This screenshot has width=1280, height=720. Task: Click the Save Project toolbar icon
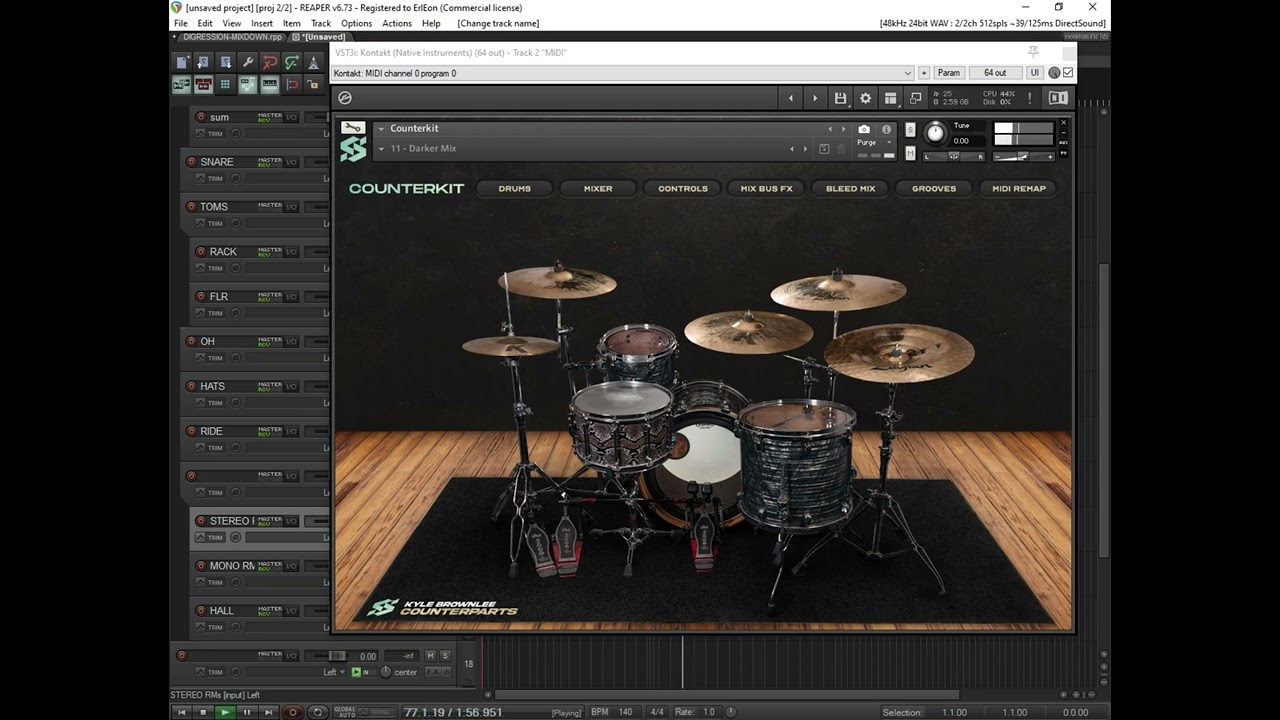pos(225,62)
